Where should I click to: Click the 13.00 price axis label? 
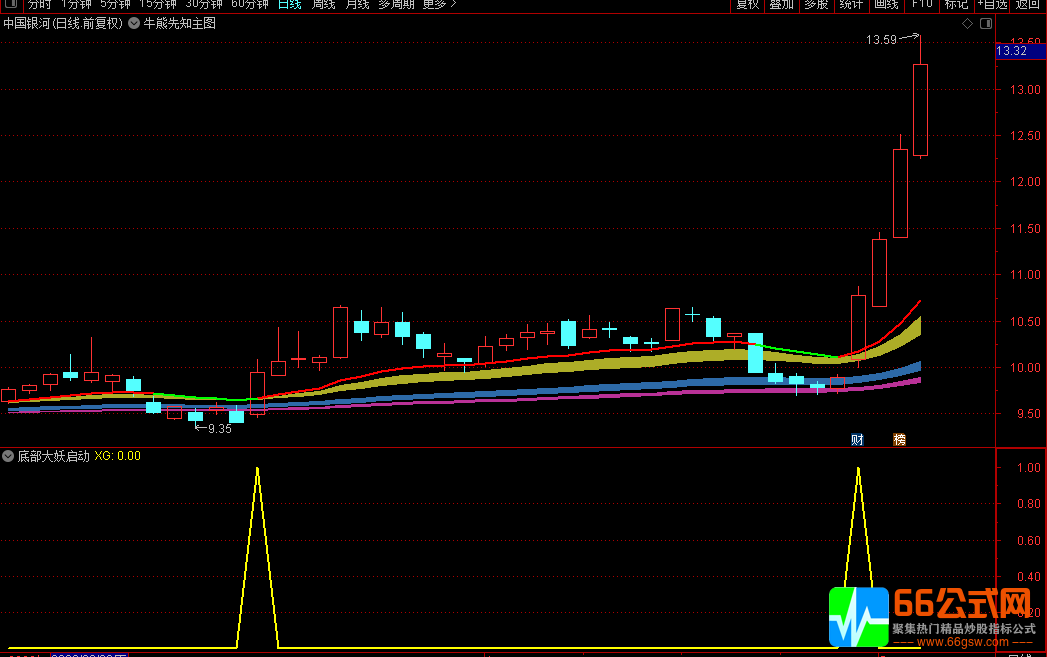tap(1024, 89)
